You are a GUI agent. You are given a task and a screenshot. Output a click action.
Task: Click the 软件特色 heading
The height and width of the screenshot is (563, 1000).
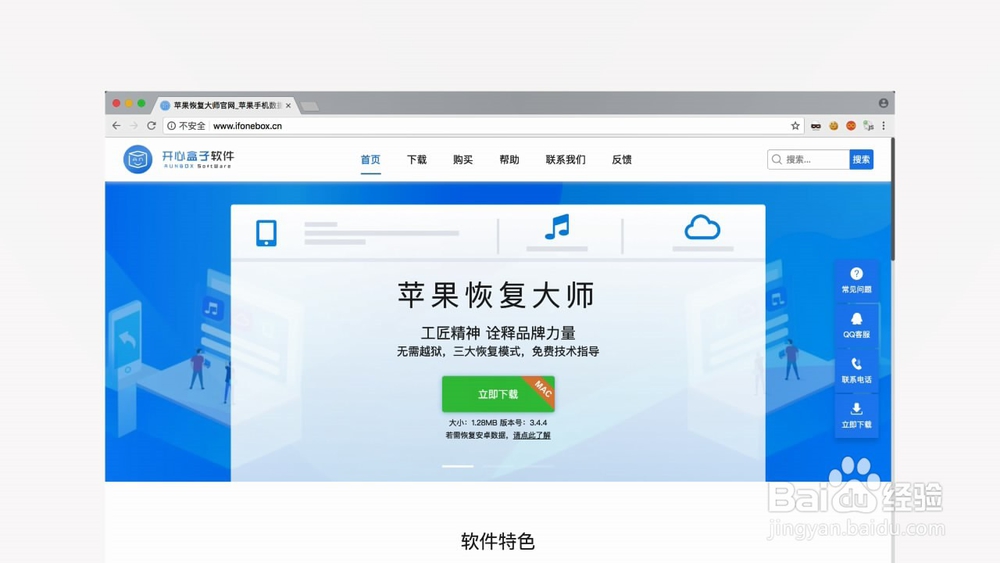[498, 541]
